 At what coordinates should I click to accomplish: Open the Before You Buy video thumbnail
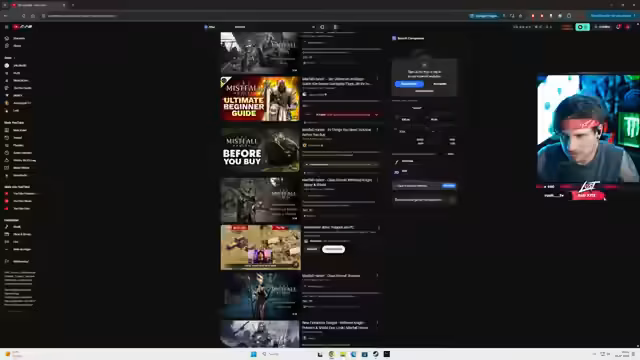[260, 149]
